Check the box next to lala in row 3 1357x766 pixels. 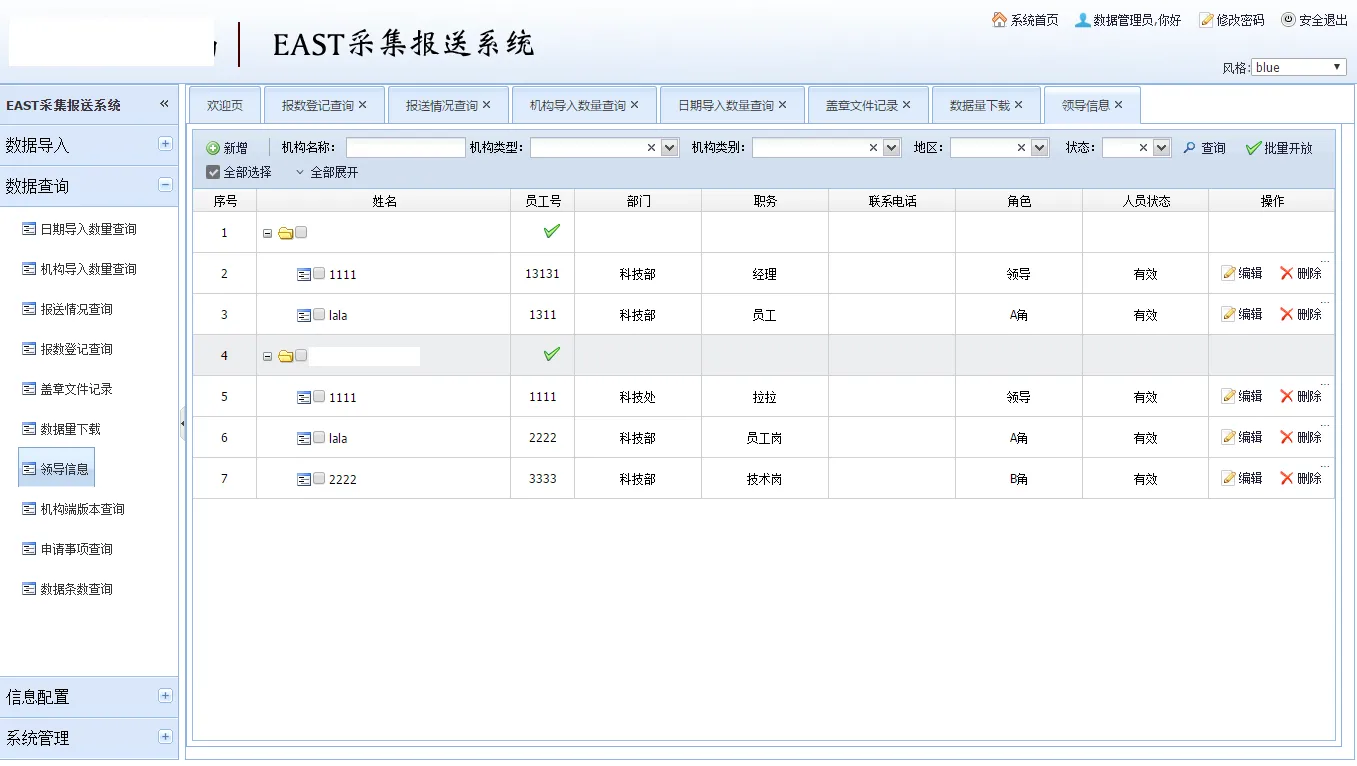(319, 314)
